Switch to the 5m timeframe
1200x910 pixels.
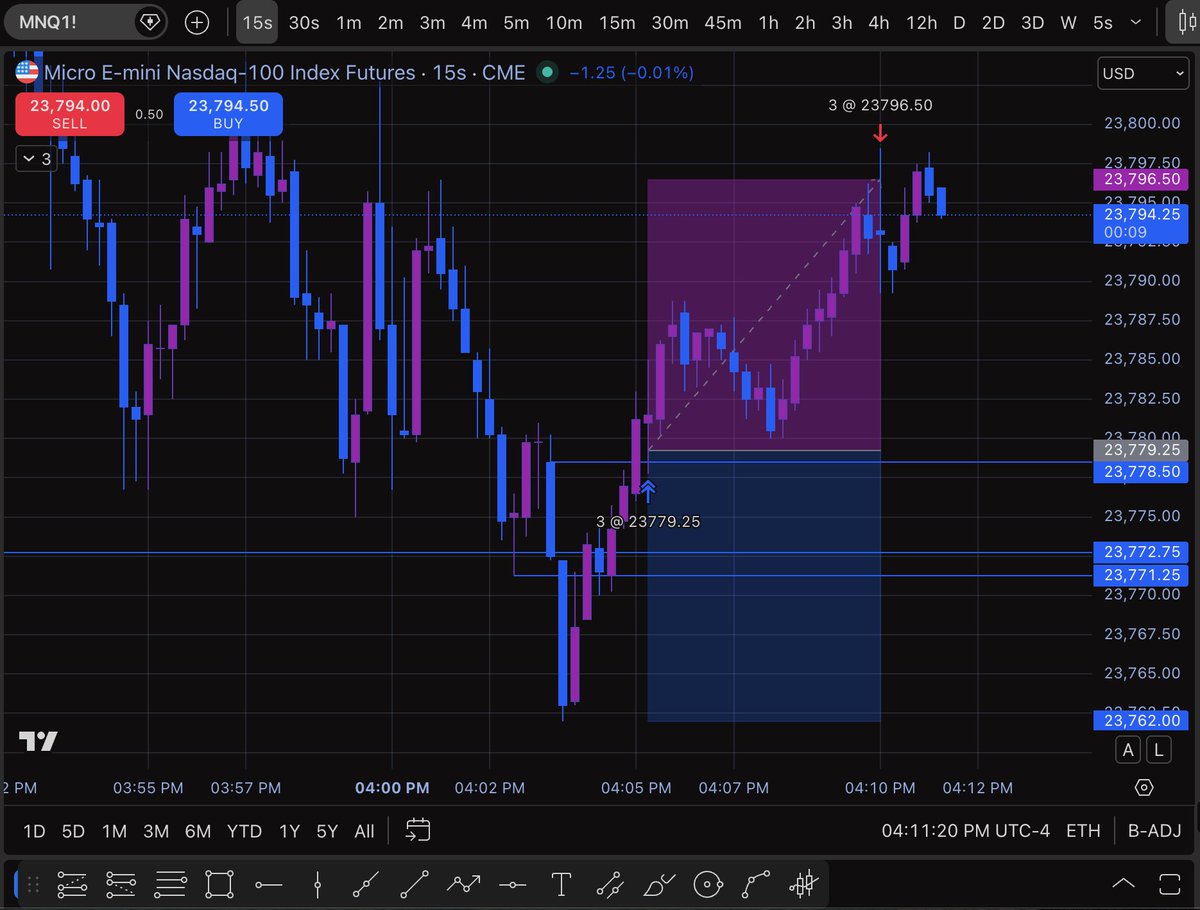coord(516,22)
